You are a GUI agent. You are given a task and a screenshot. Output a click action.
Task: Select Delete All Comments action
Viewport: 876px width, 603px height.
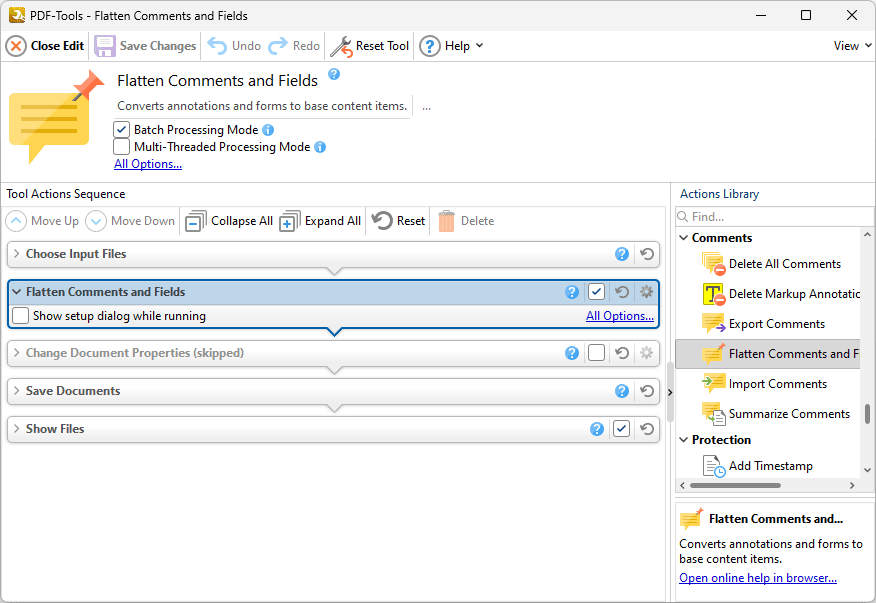pyautogui.click(x=771, y=264)
